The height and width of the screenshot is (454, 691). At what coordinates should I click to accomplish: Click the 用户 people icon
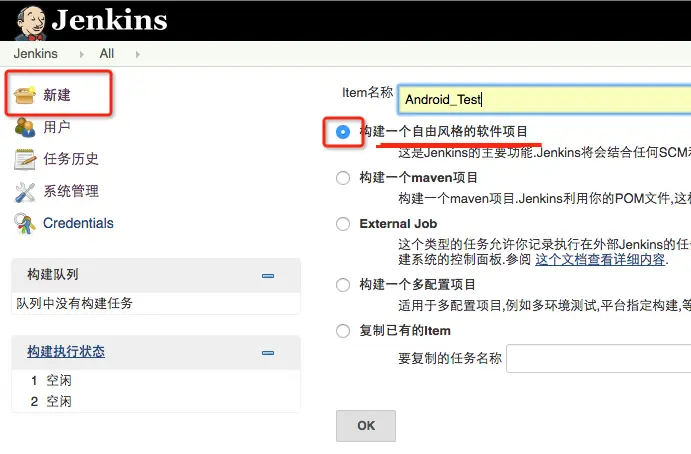pos(25,127)
